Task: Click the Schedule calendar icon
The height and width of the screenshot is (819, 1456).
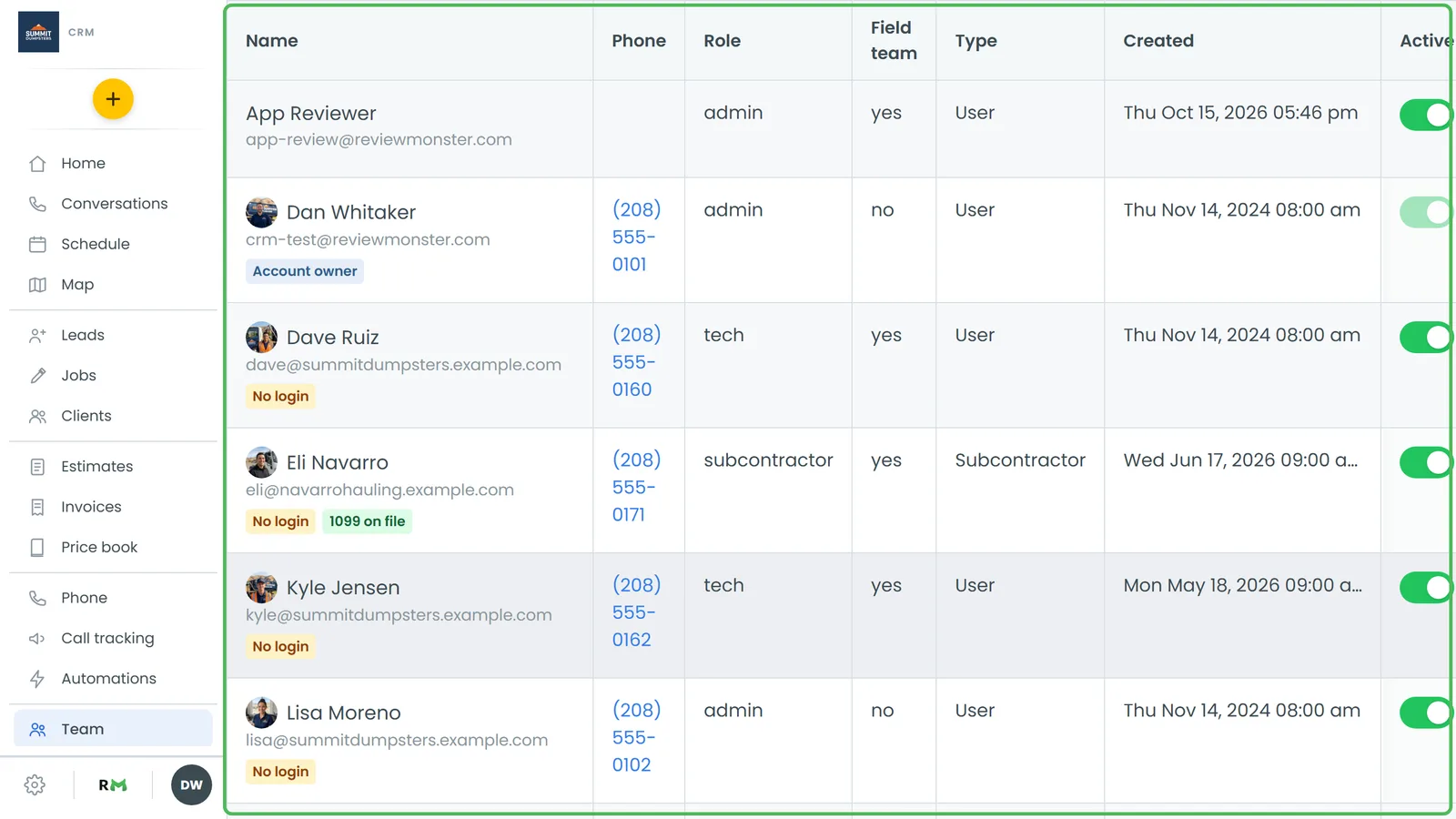Action: pyautogui.click(x=37, y=244)
